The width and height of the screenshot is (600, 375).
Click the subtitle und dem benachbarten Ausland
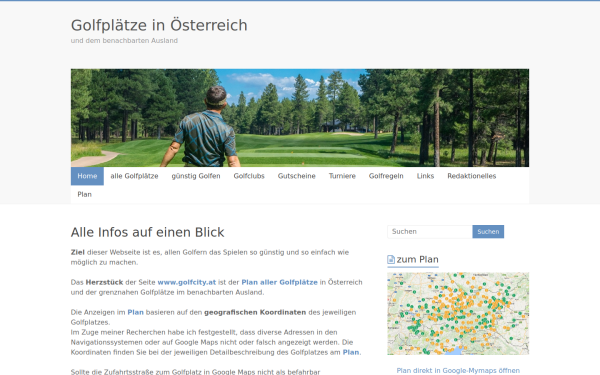coord(124,41)
